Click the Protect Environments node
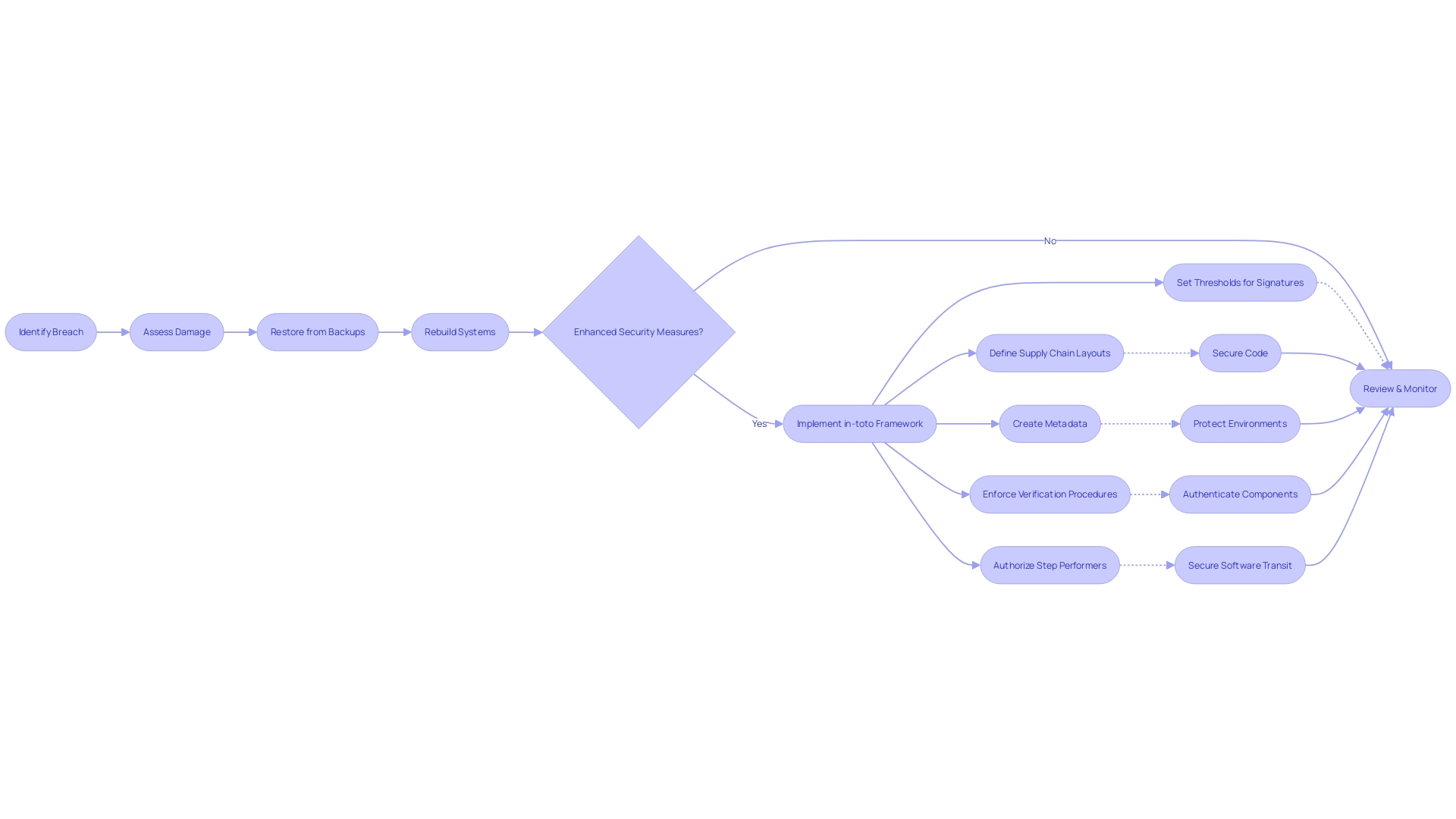The width and height of the screenshot is (1456, 819). (x=1240, y=423)
